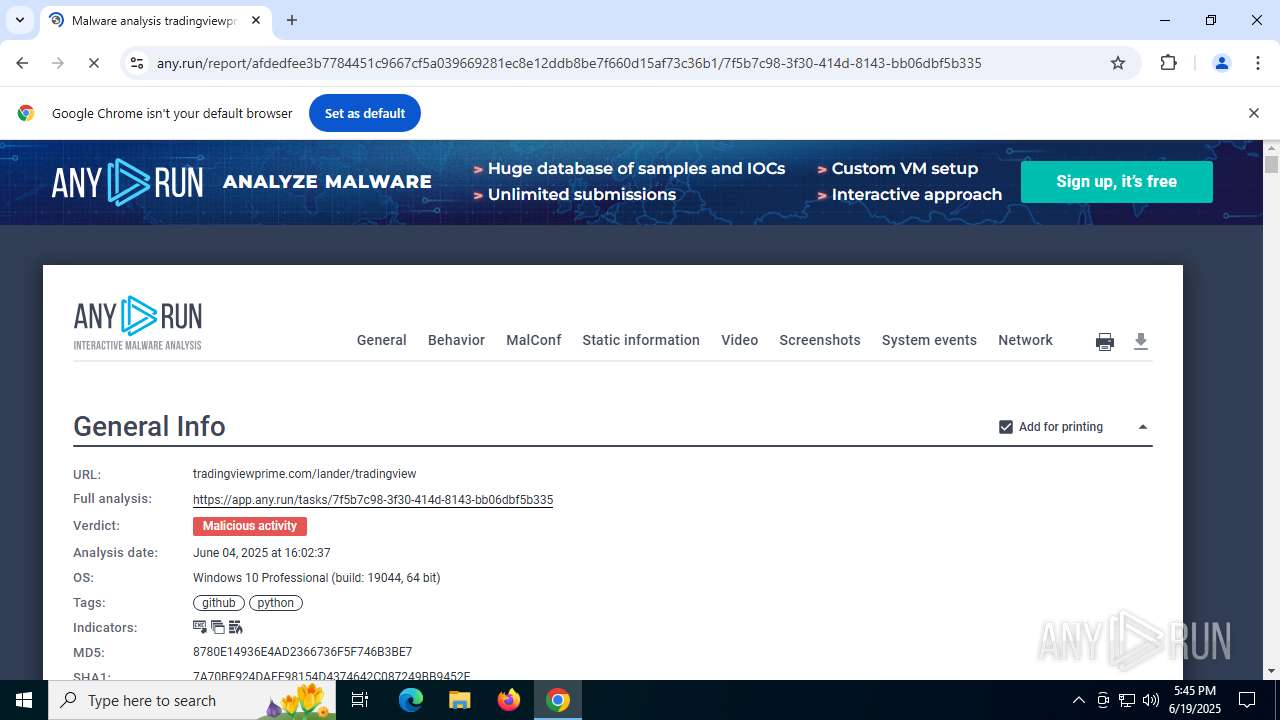Click the address bar URL

(x=569, y=63)
